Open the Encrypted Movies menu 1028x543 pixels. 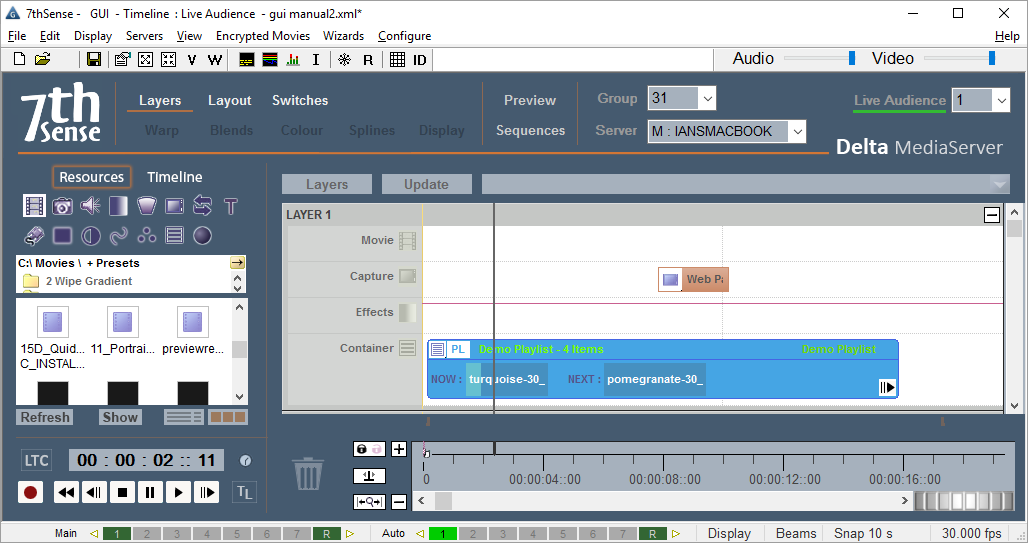click(x=262, y=36)
